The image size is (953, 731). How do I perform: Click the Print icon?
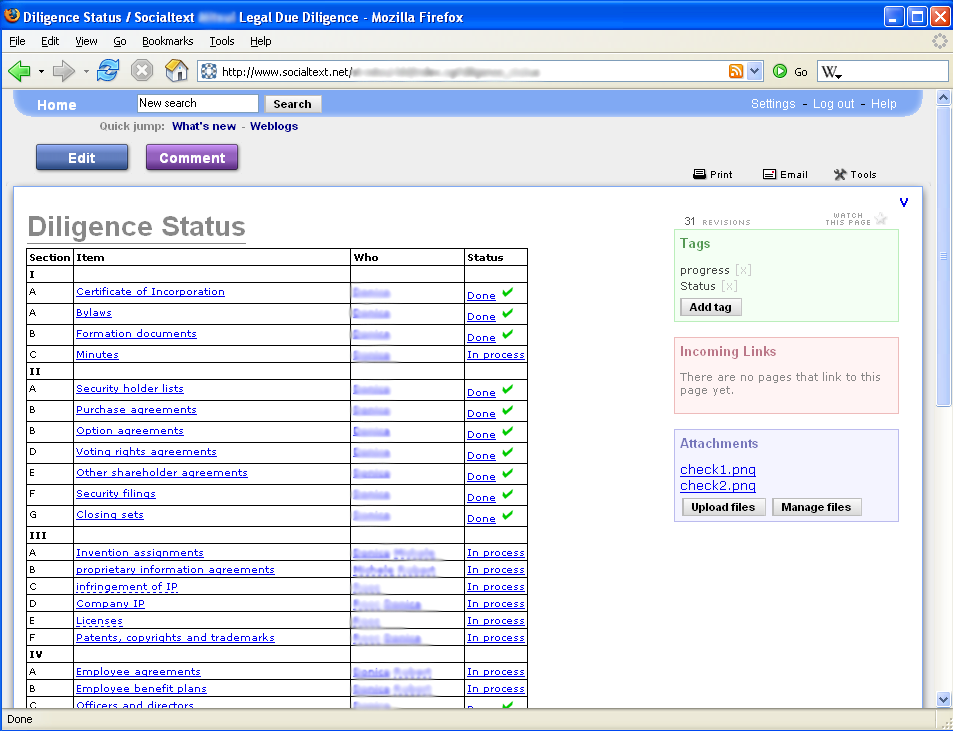pyautogui.click(x=700, y=174)
